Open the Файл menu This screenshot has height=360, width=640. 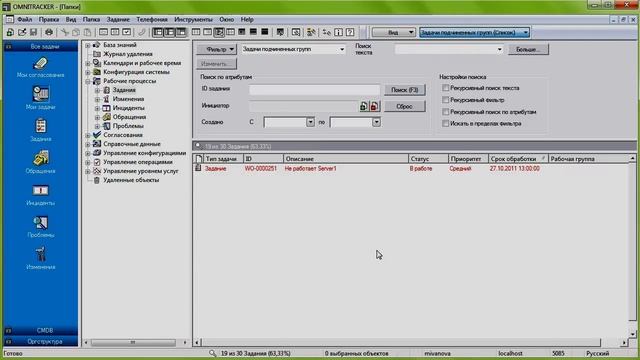tap(24, 19)
